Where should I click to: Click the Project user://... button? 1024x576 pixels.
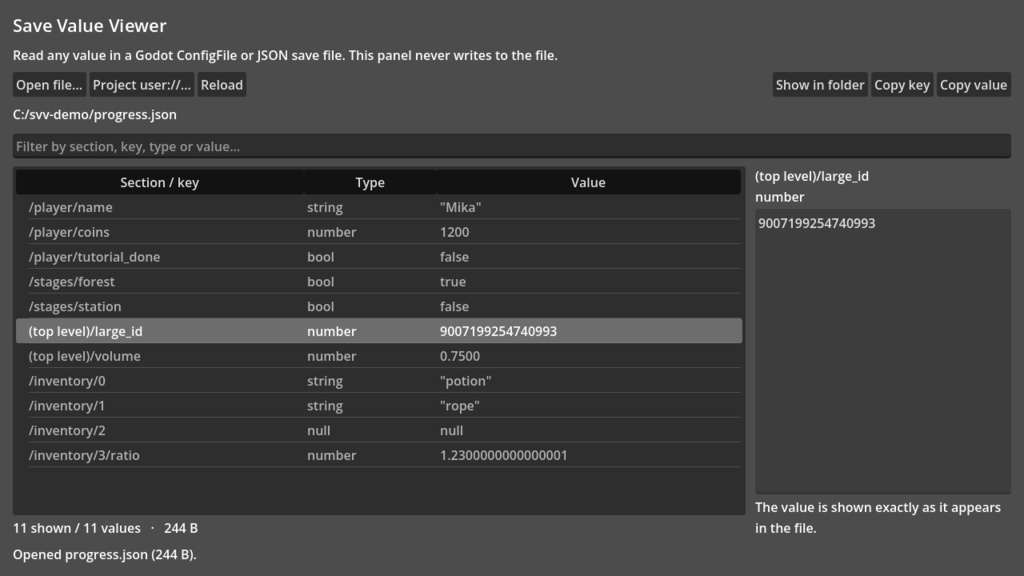coord(142,85)
